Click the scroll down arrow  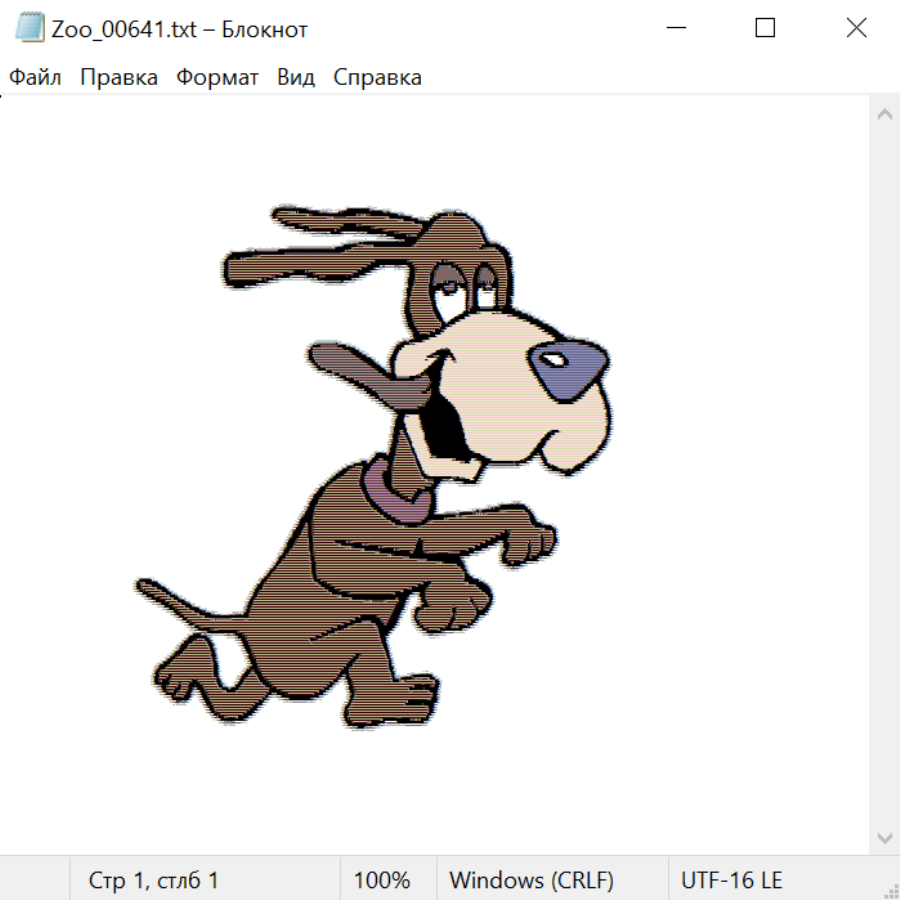884,837
